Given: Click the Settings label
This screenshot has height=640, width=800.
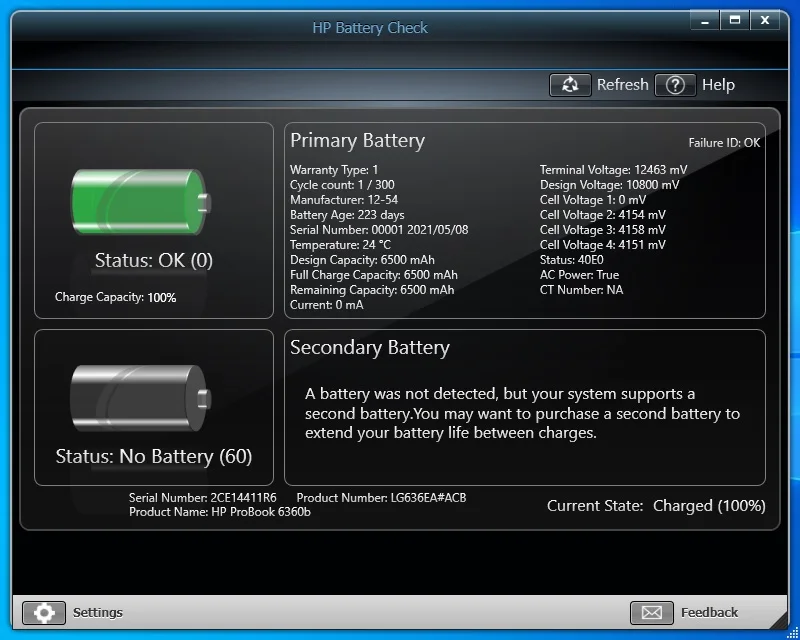Looking at the screenshot, I should pos(98,612).
